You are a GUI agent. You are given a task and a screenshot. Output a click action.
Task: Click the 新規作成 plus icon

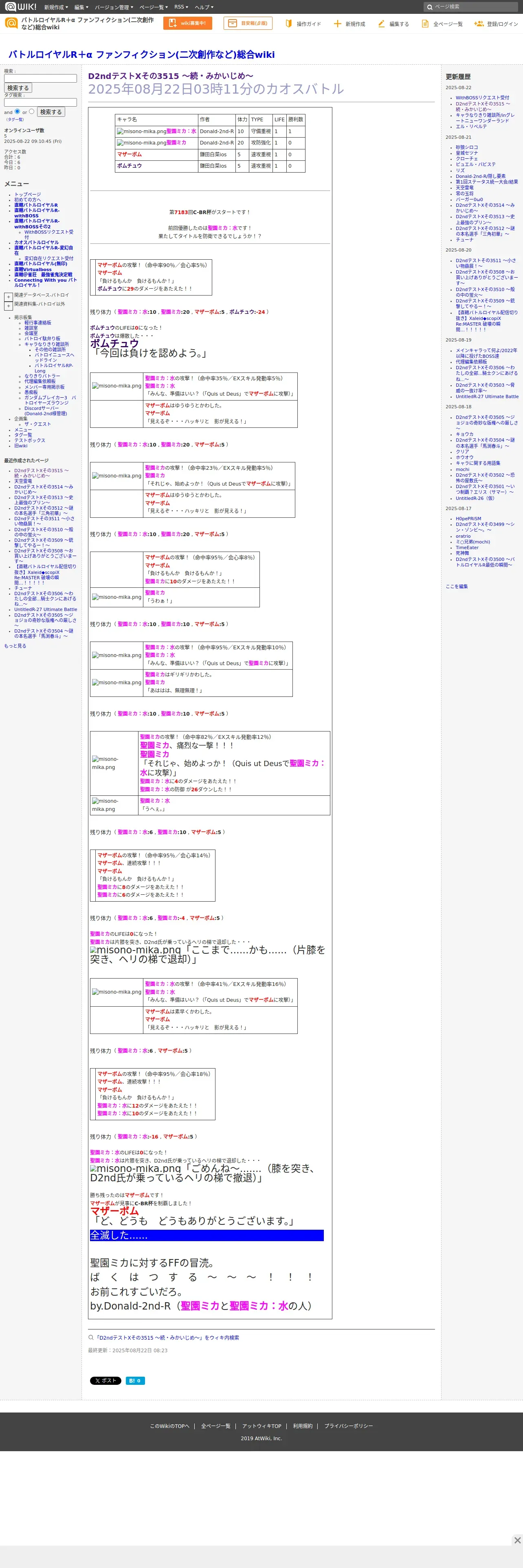pos(337,24)
